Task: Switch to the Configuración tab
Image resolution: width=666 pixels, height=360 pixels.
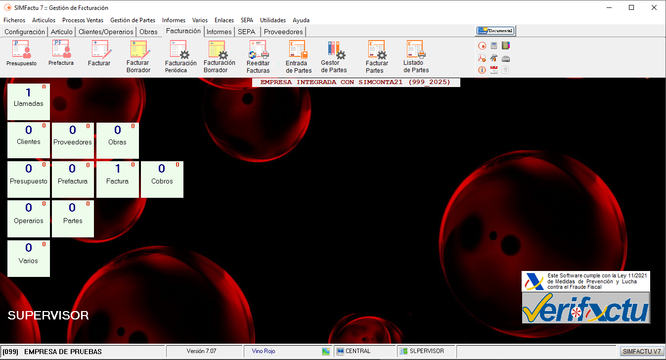Action: [x=25, y=32]
